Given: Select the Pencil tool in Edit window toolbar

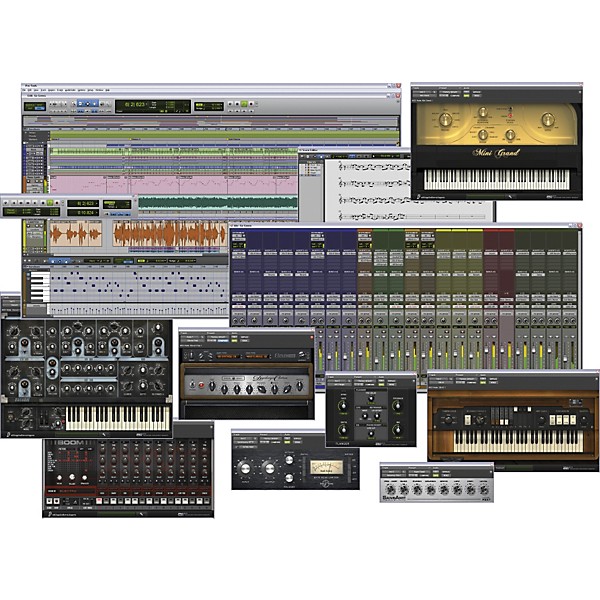Looking at the screenshot, I should (108, 104).
